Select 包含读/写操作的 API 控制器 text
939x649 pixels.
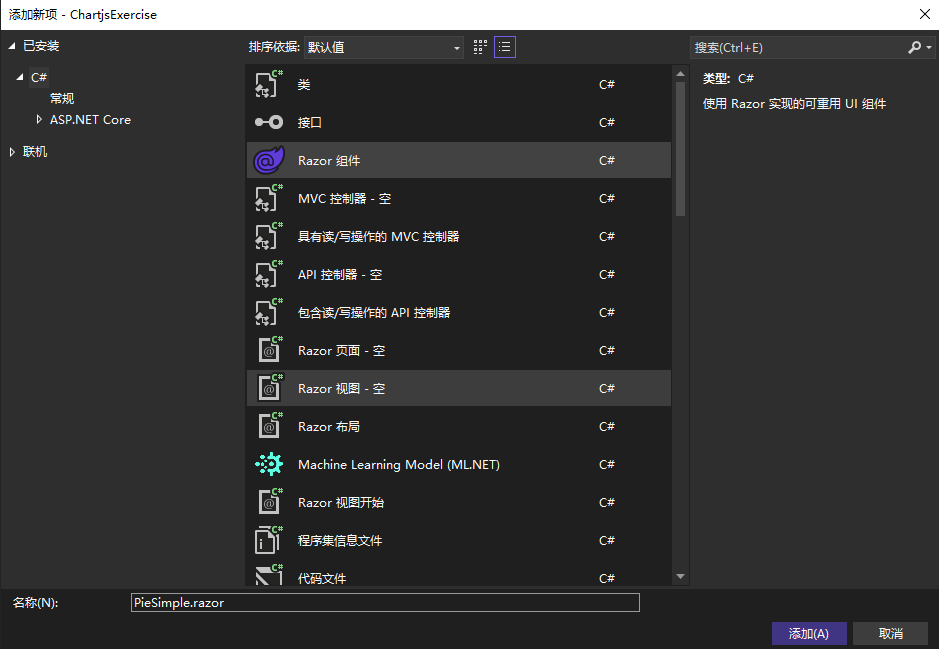(x=374, y=313)
